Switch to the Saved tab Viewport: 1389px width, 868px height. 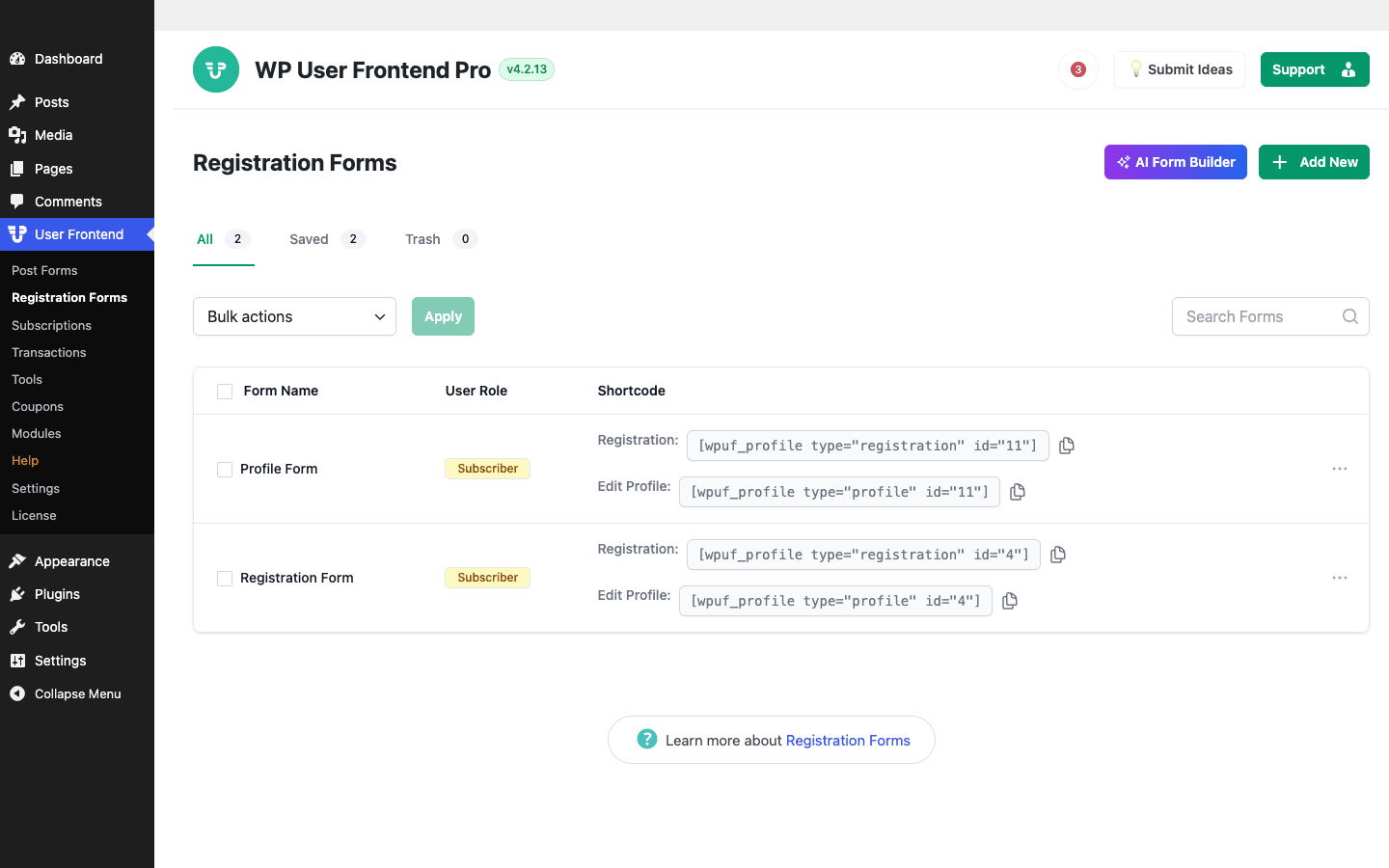click(327, 239)
